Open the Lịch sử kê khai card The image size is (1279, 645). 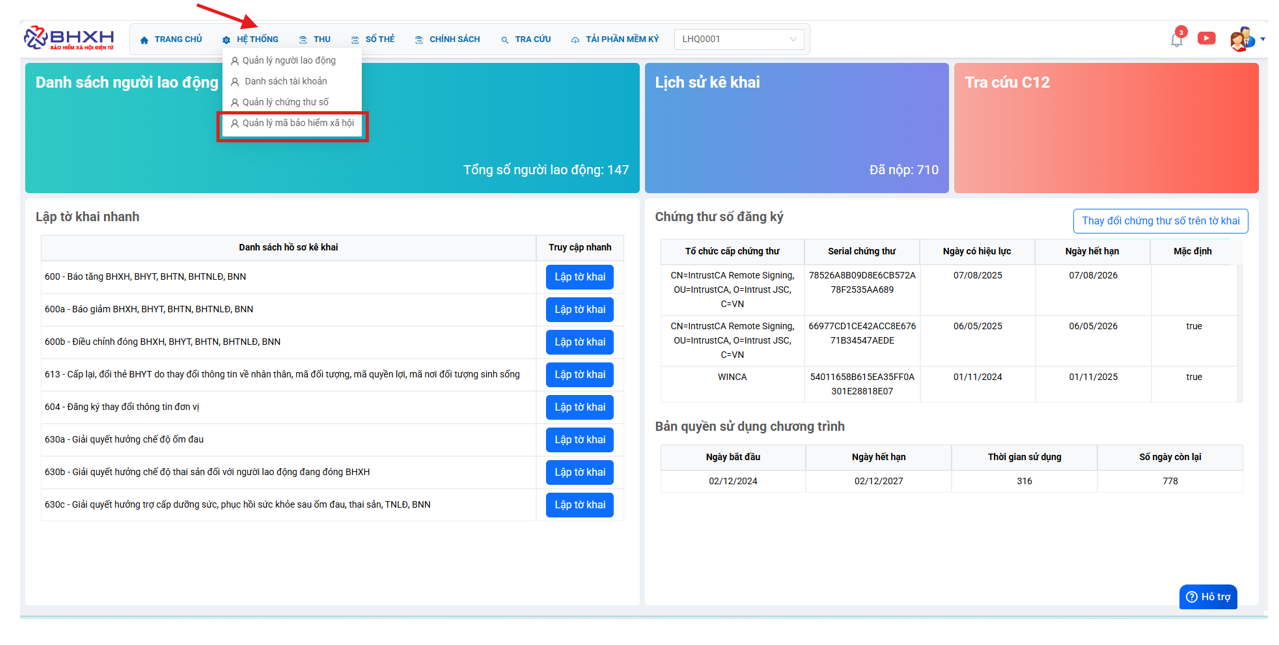(x=796, y=128)
